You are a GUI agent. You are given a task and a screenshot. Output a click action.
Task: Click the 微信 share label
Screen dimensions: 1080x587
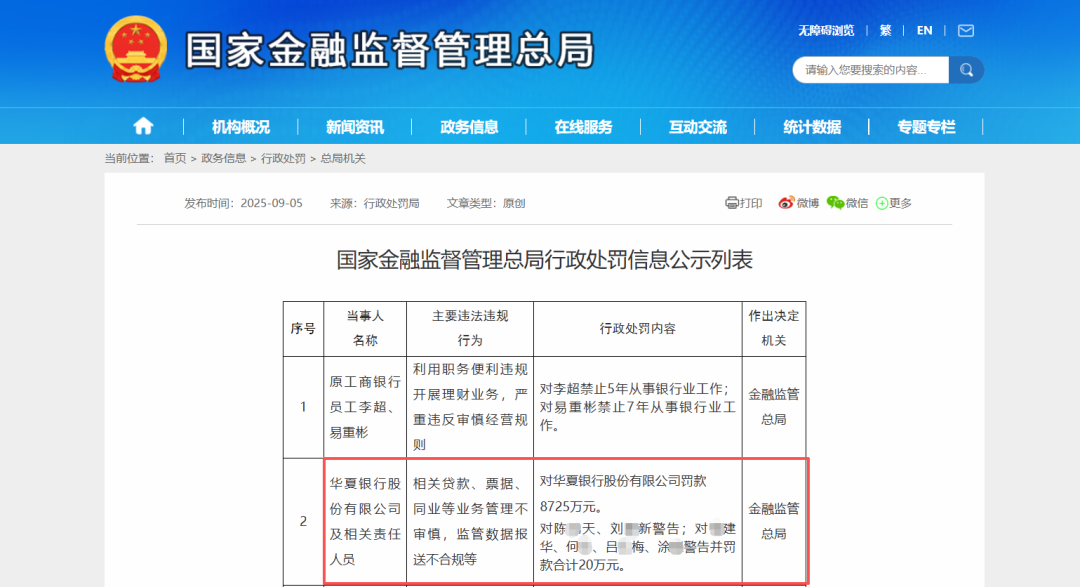pyautogui.click(x=857, y=203)
